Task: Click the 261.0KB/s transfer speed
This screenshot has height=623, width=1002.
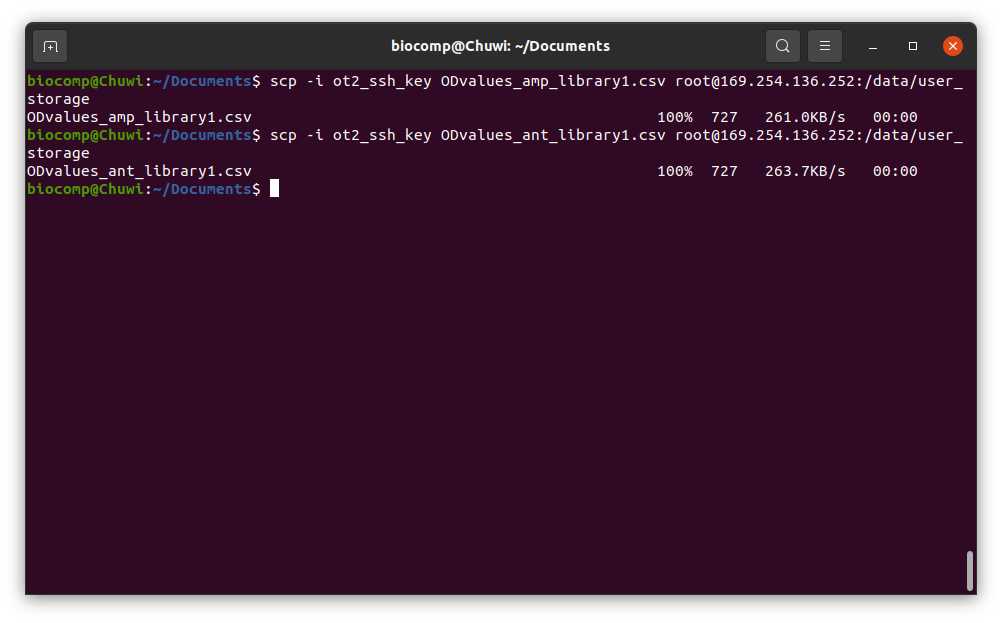Action: coord(805,117)
